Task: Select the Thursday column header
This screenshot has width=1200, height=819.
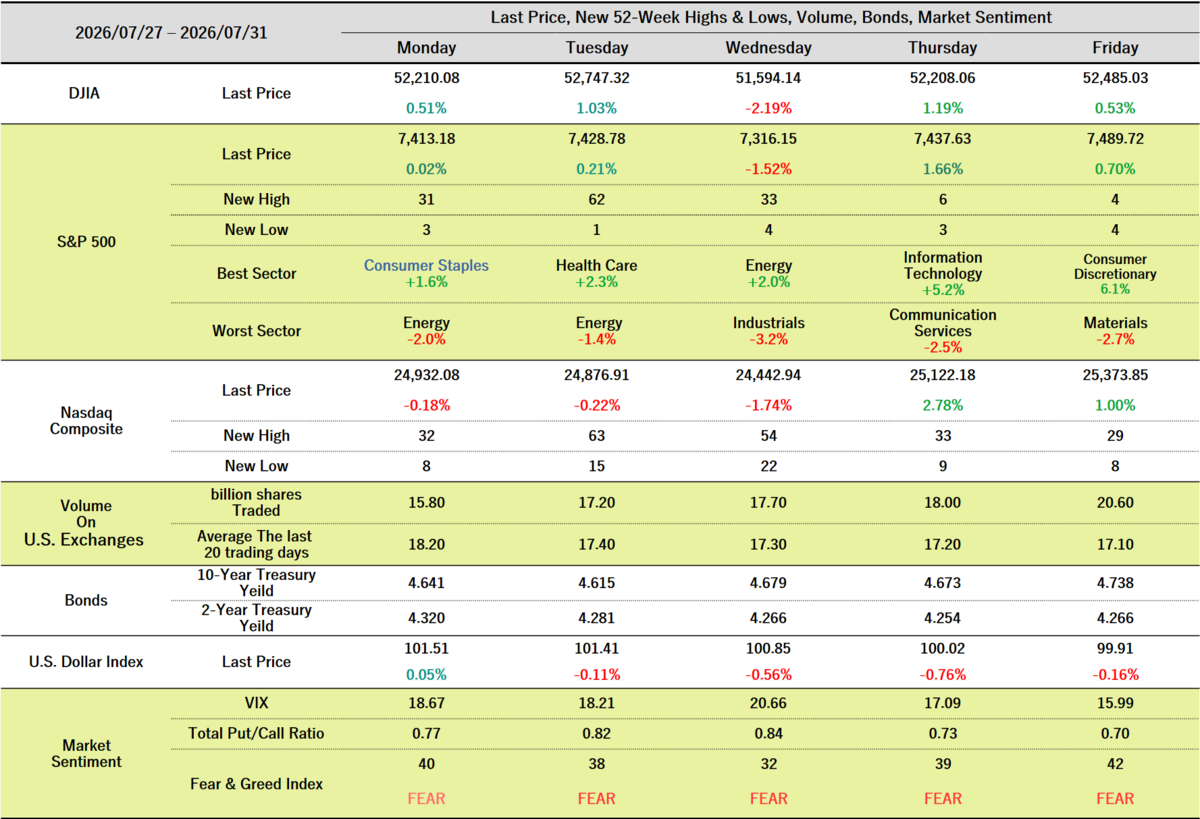Action: (x=942, y=48)
